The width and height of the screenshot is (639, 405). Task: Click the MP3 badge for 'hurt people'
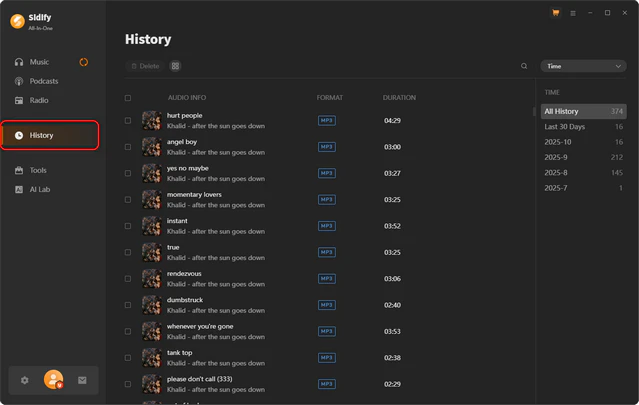pos(327,121)
